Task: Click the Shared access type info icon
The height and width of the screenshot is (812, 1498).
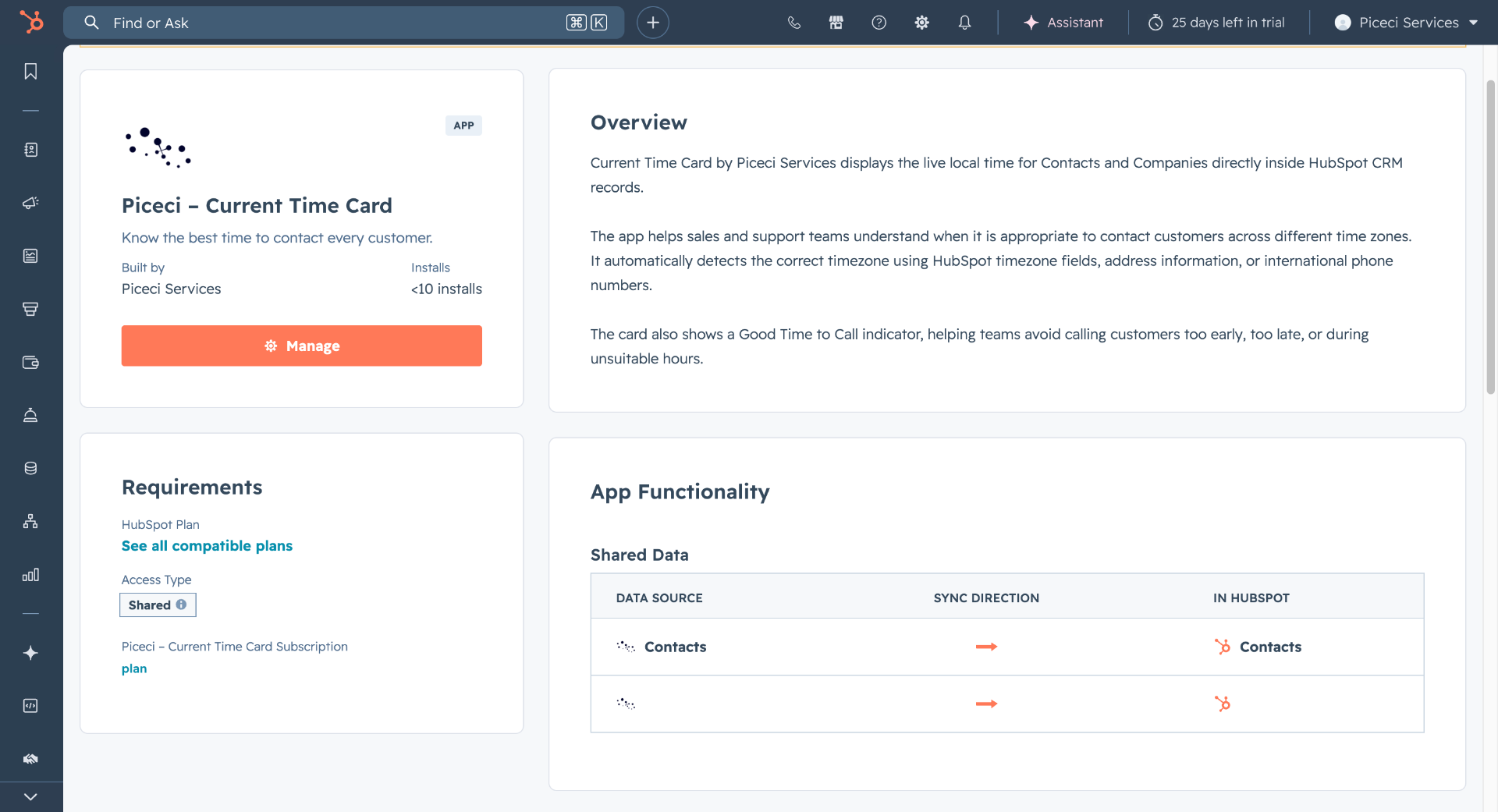Action: (x=181, y=605)
